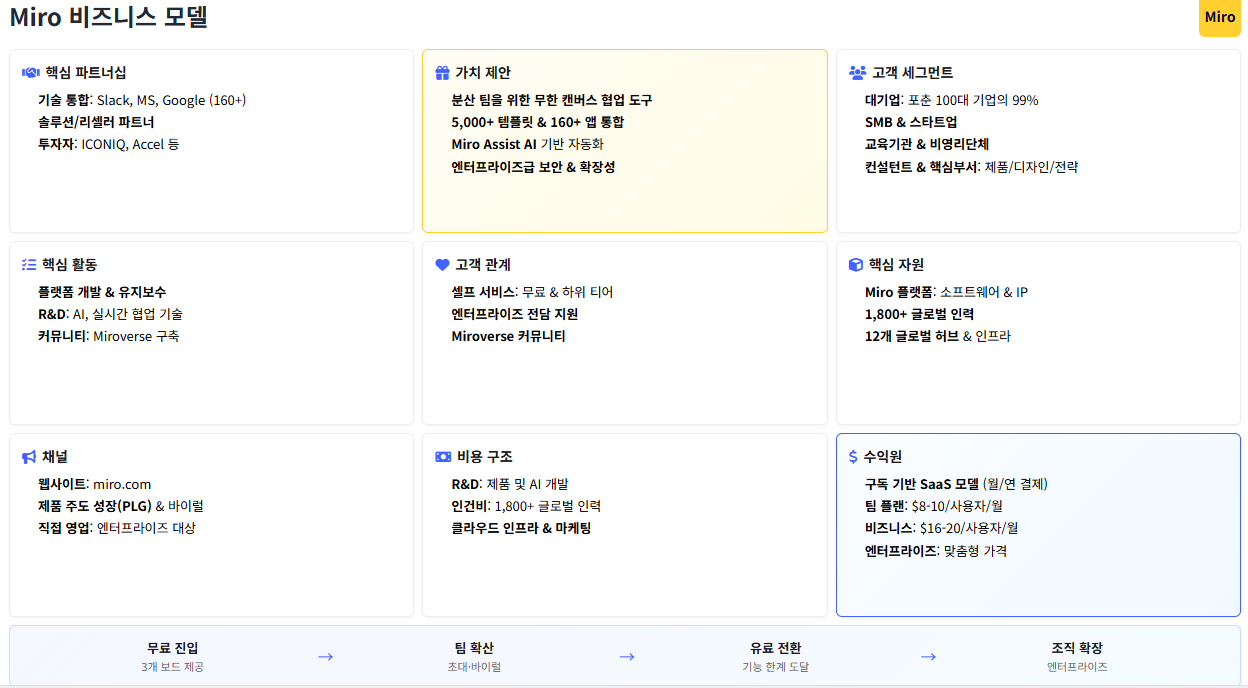This screenshot has height=688, width=1248.
Task: Click the handshake icon beside 핵심 파트너십
Action: (30, 73)
